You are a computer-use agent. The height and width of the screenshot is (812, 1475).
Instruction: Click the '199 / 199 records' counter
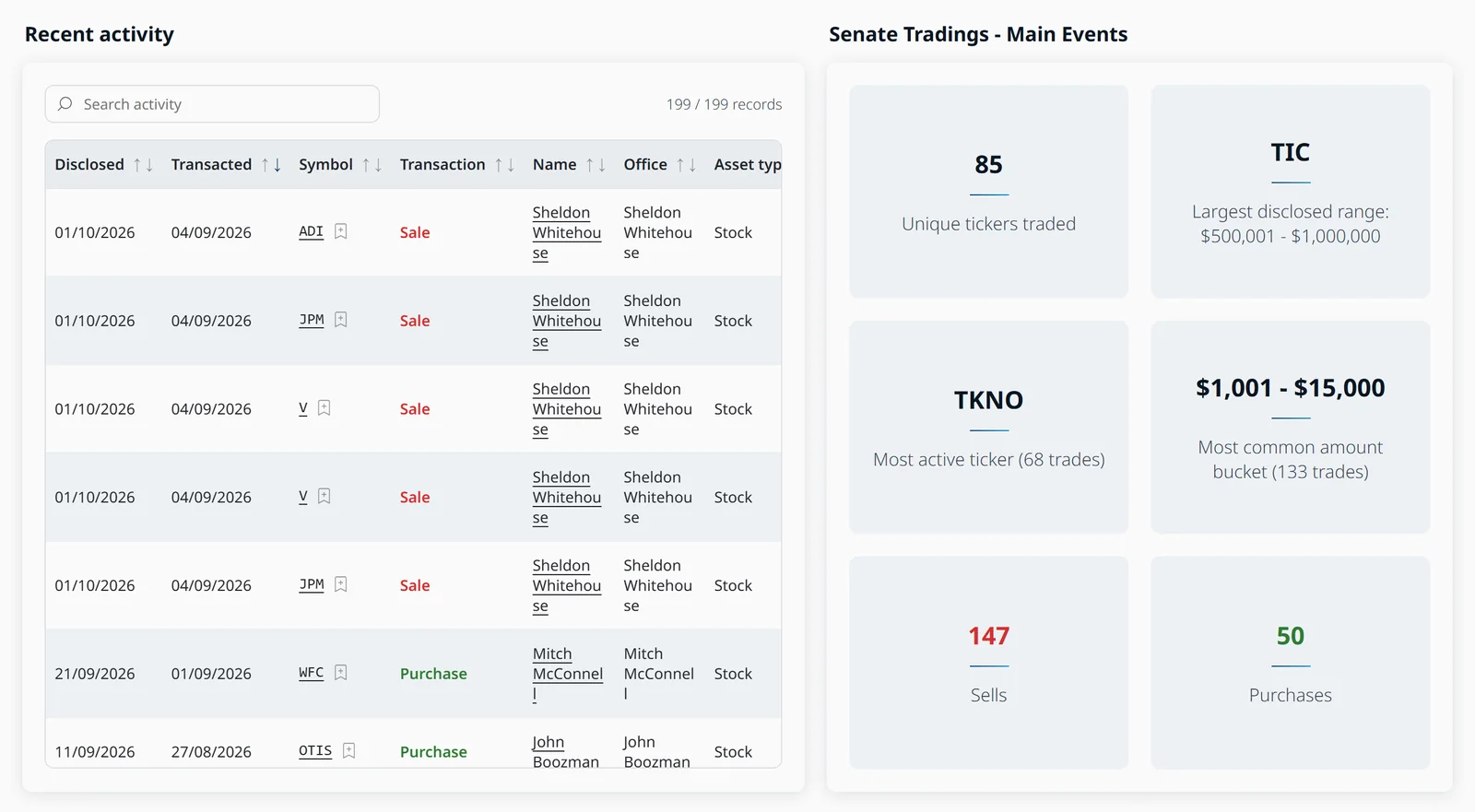(725, 104)
